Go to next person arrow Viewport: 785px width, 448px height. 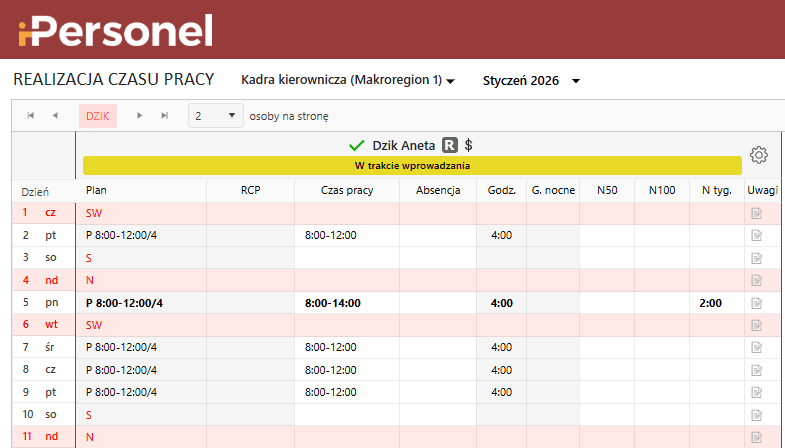pyautogui.click(x=141, y=116)
